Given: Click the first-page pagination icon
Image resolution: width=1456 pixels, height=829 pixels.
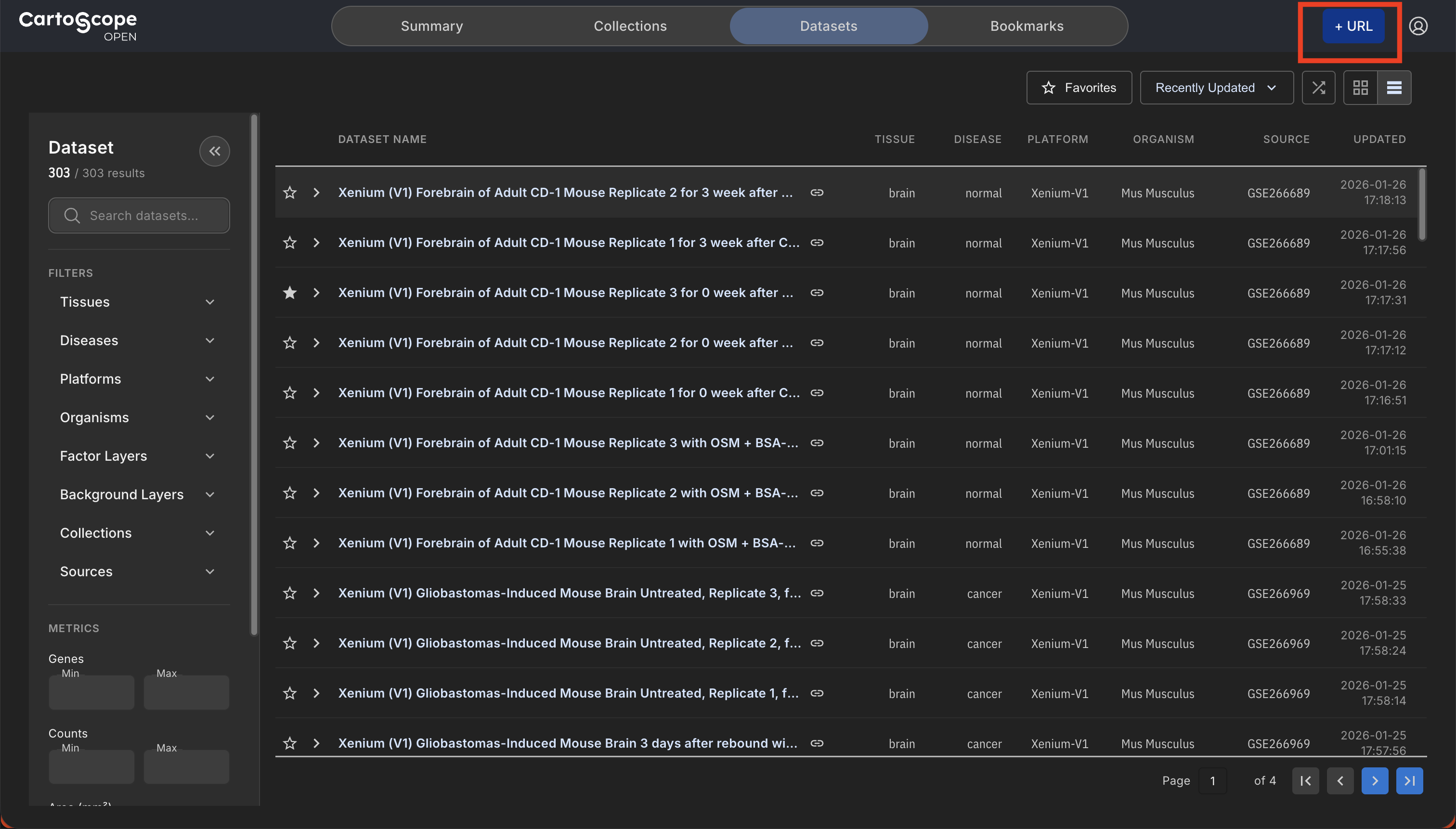Looking at the screenshot, I should 1306,780.
